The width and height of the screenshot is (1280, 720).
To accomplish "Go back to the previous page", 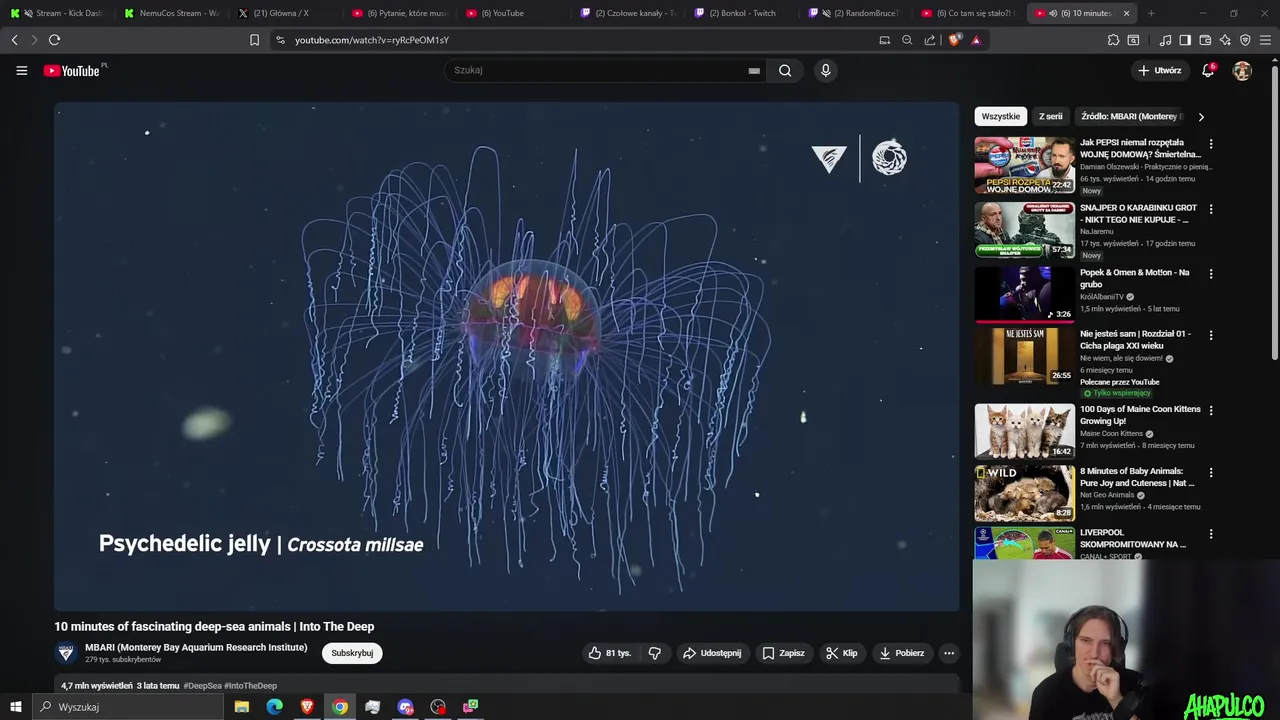I will (x=14, y=40).
